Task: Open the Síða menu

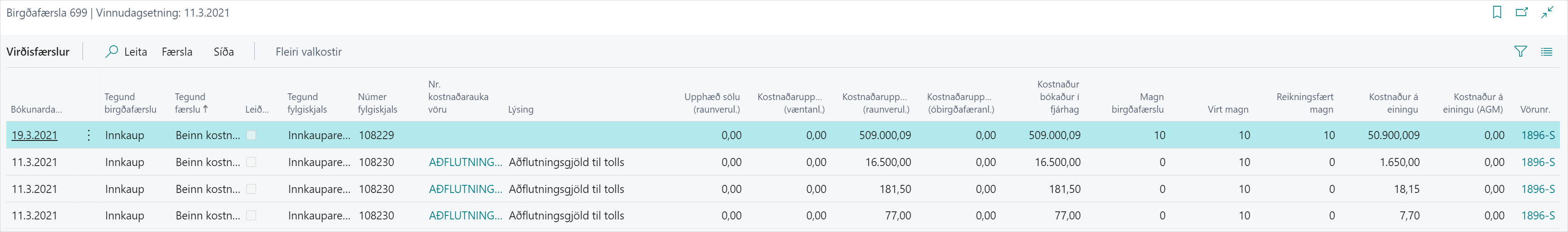Action: click(x=223, y=52)
